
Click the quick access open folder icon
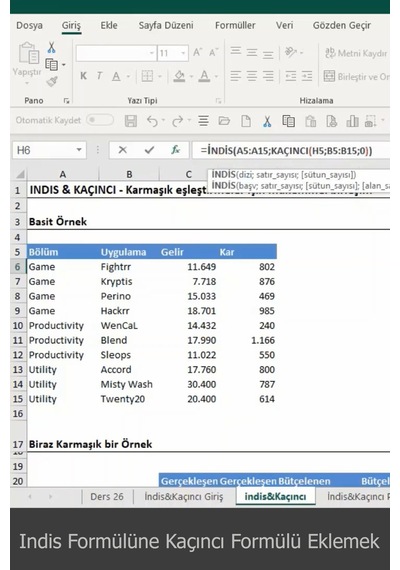[224, 121]
